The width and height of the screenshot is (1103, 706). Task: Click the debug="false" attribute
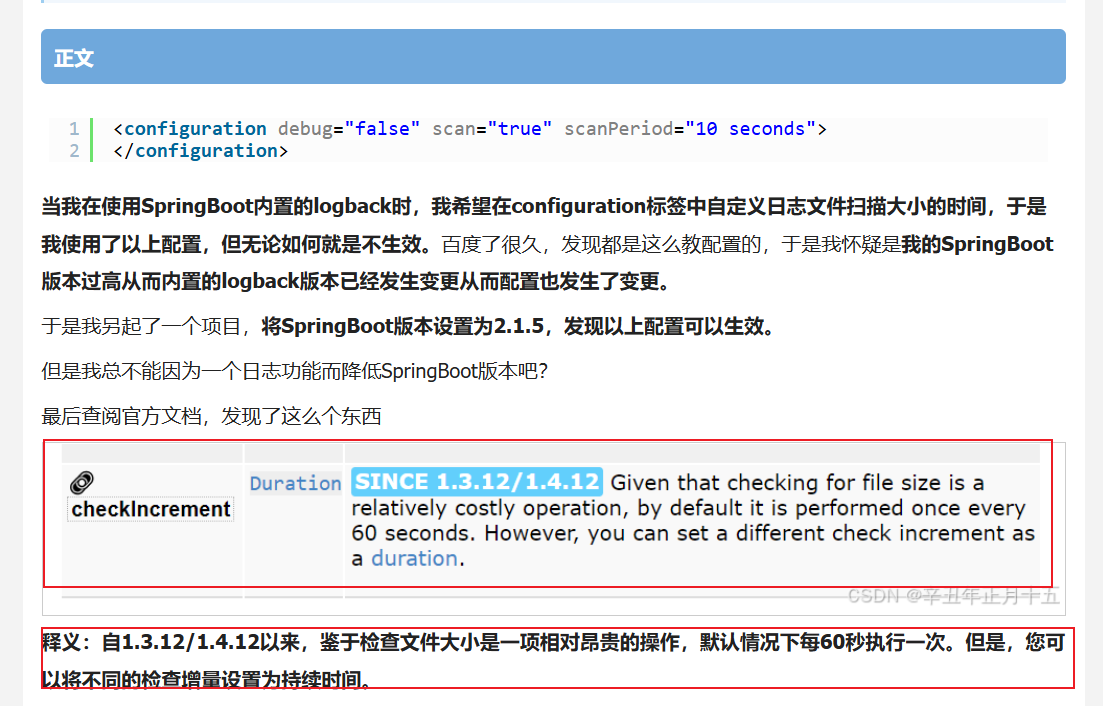coord(349,129)
